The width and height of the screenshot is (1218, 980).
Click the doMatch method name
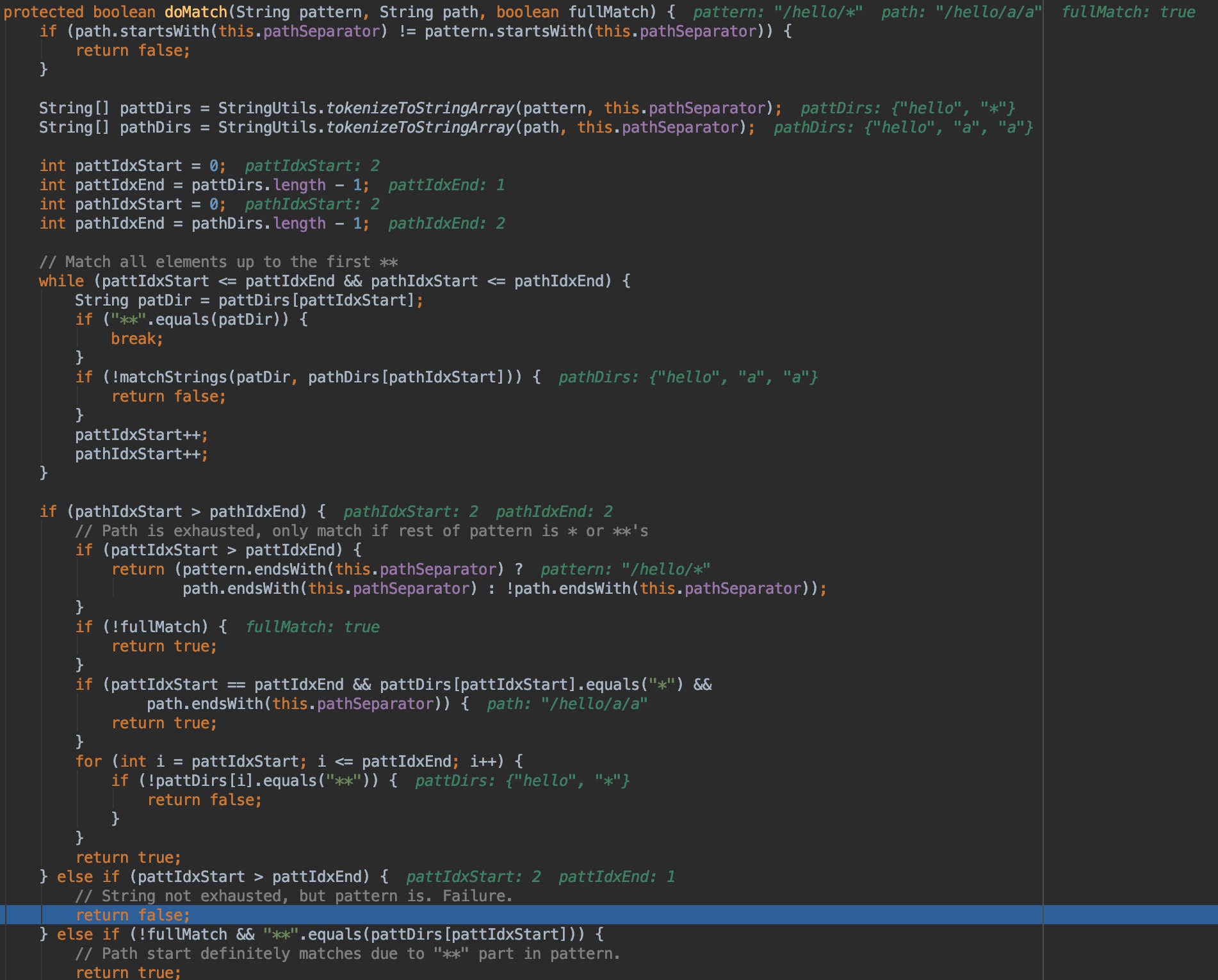(196, 12)
